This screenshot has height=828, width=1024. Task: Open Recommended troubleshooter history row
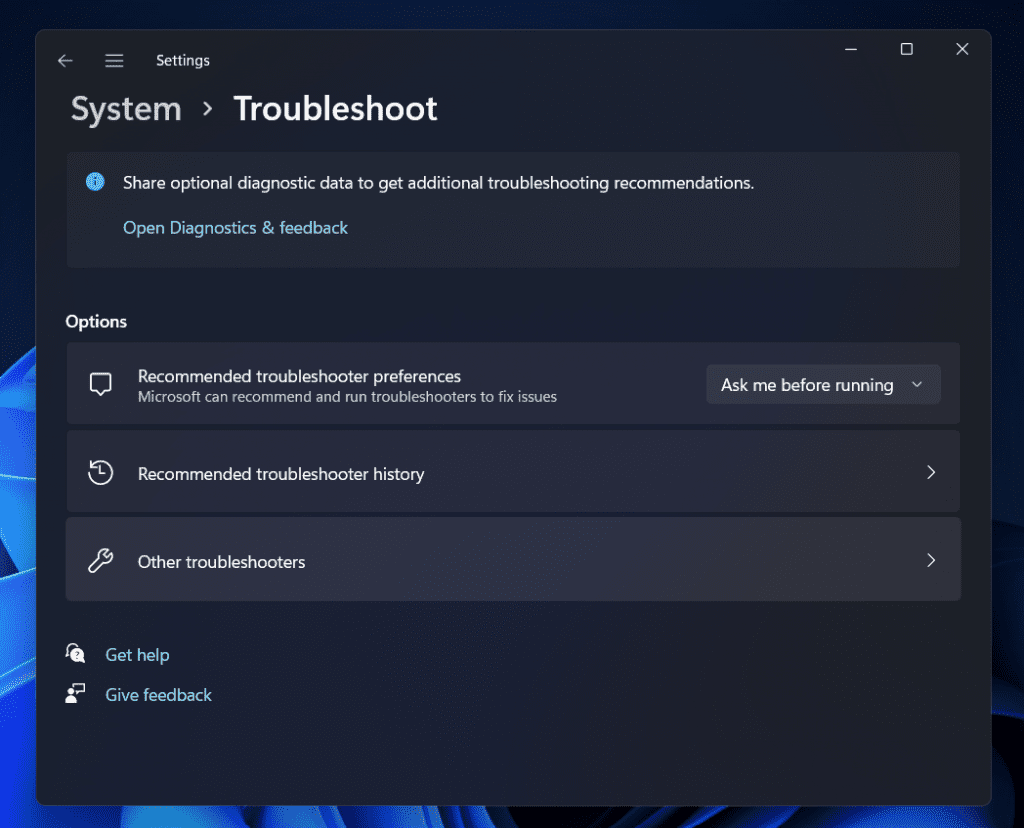(x=513, y=472)
